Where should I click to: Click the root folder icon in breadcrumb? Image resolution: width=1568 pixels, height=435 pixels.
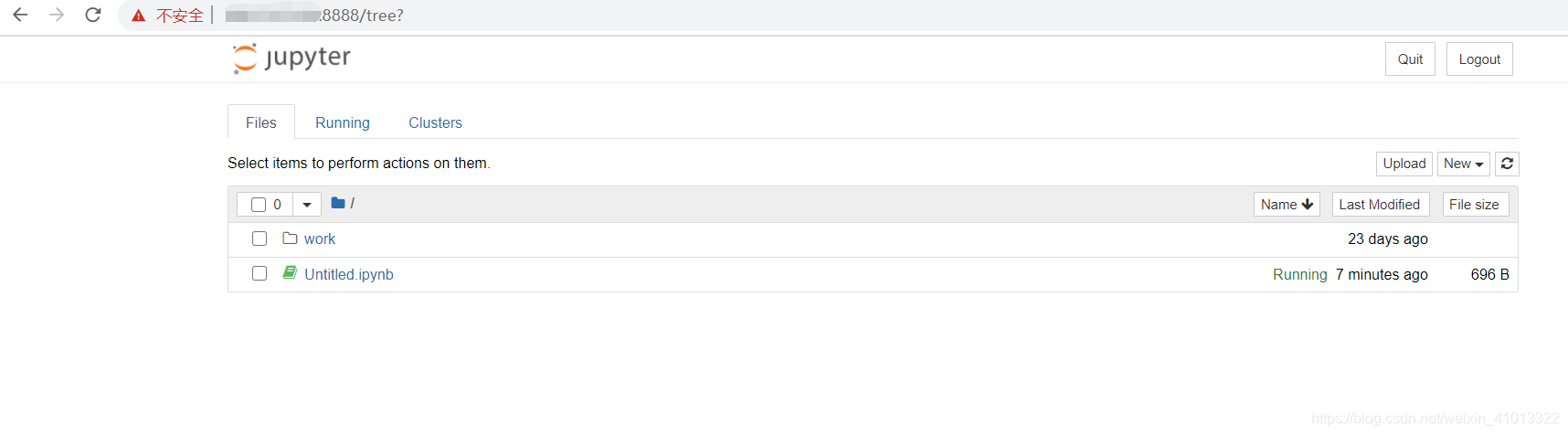tap(338, 203)
